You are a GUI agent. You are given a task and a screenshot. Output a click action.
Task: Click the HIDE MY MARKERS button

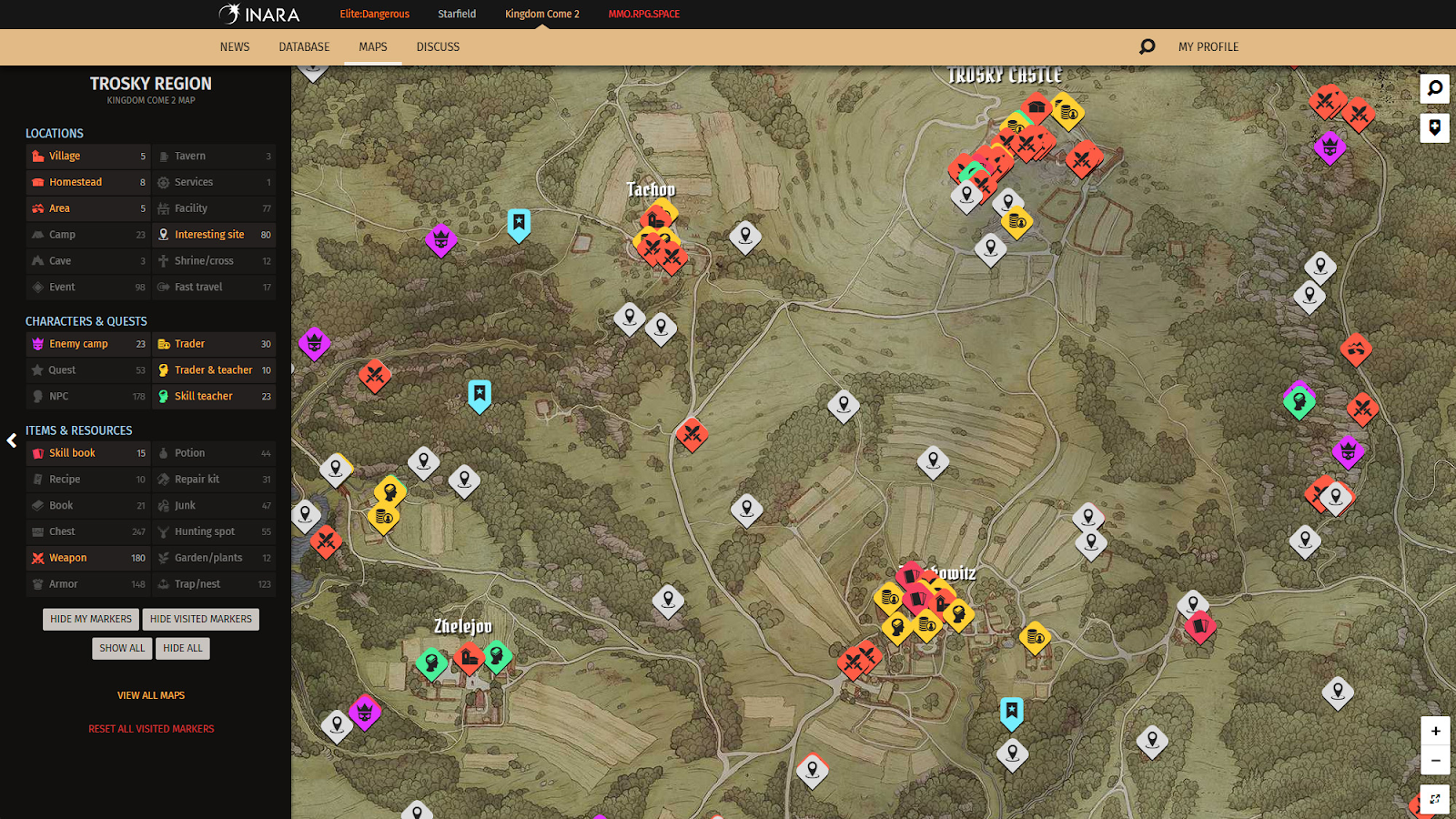point(91,620)
